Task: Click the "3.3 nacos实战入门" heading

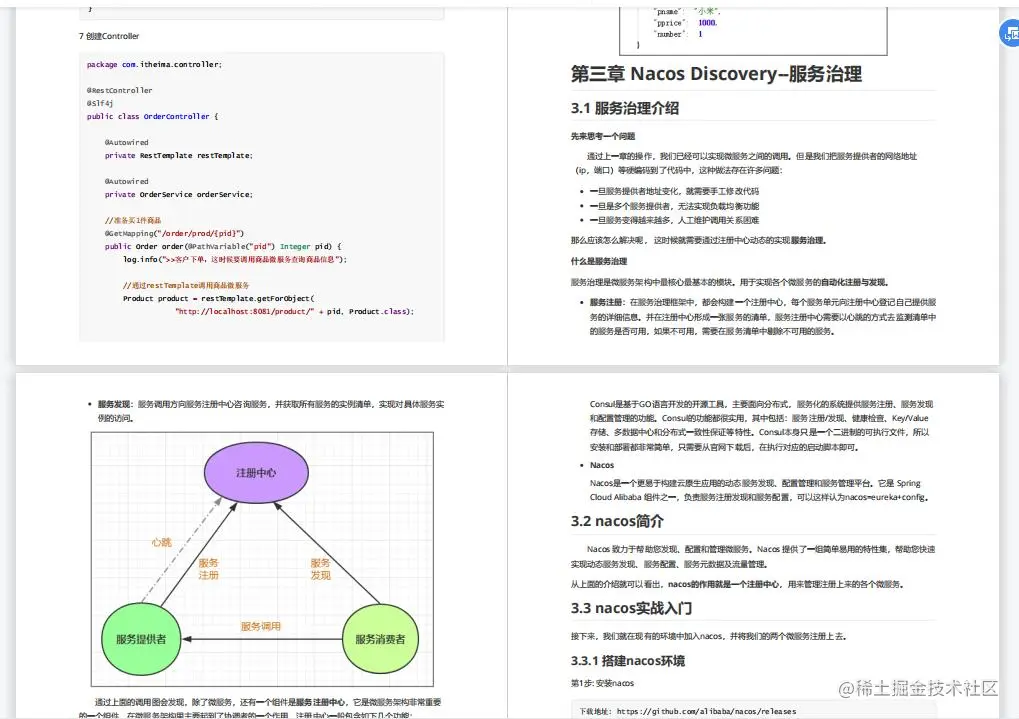Action: 631,608
